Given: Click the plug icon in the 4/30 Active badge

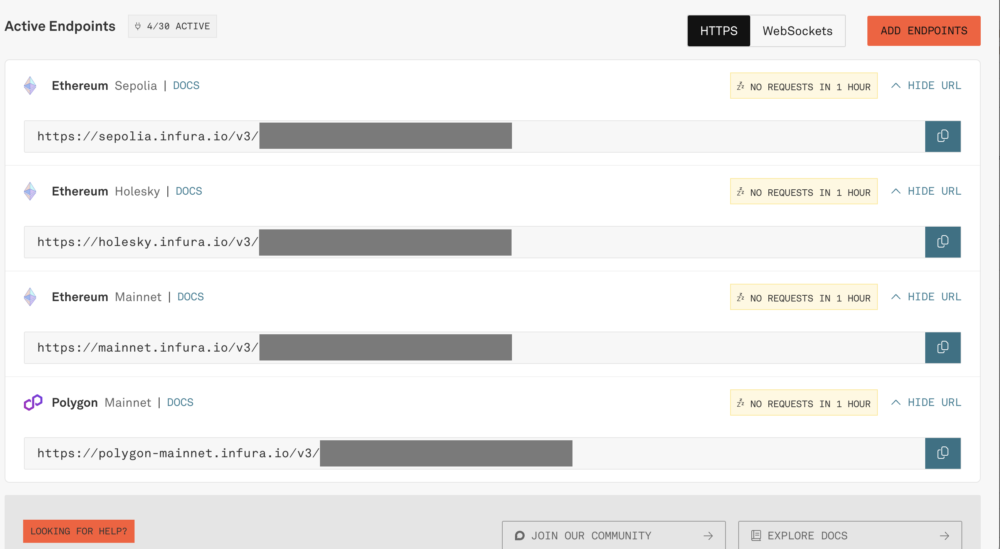Looking at the screenshot, I should point(138,26).
